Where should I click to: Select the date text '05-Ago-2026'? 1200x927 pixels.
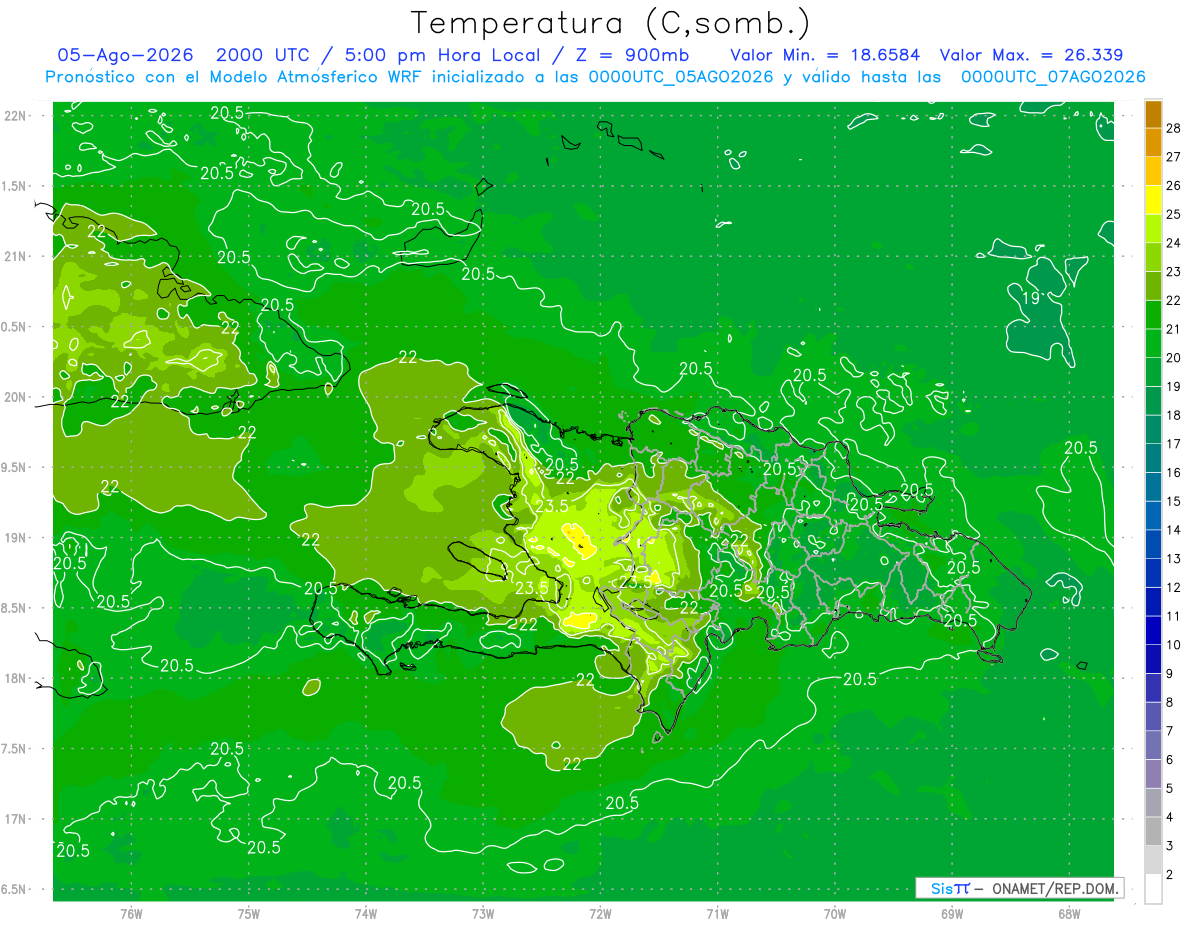125,55
